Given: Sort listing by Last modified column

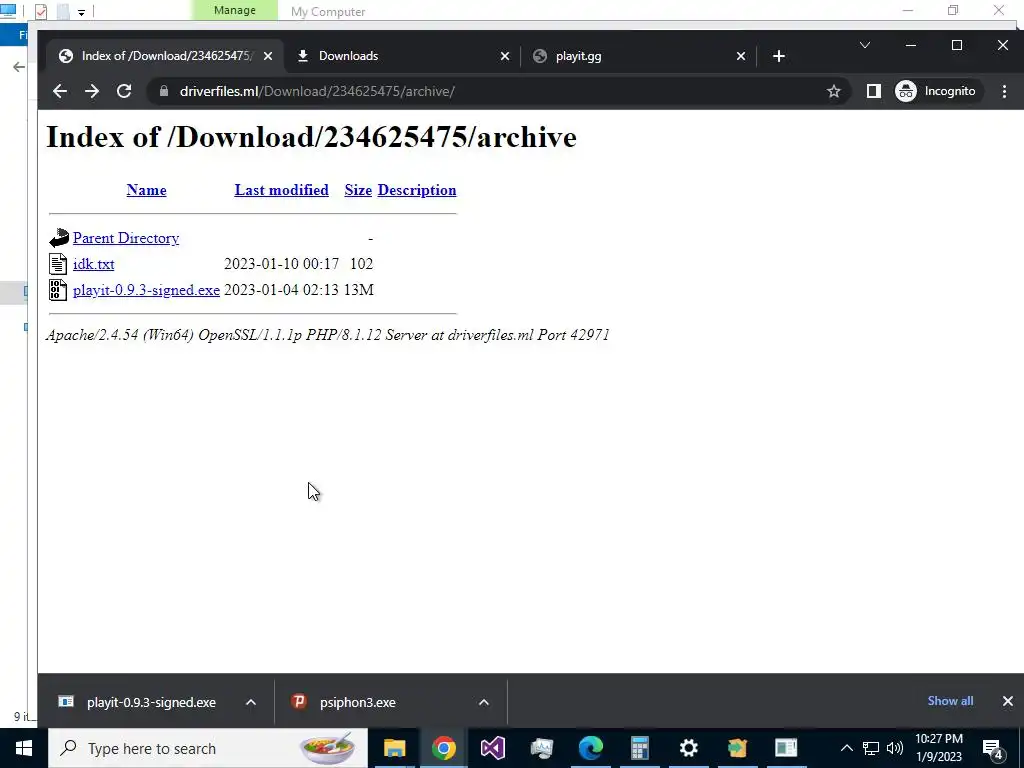Looking at the screenshot, I should tap(281, 190).
